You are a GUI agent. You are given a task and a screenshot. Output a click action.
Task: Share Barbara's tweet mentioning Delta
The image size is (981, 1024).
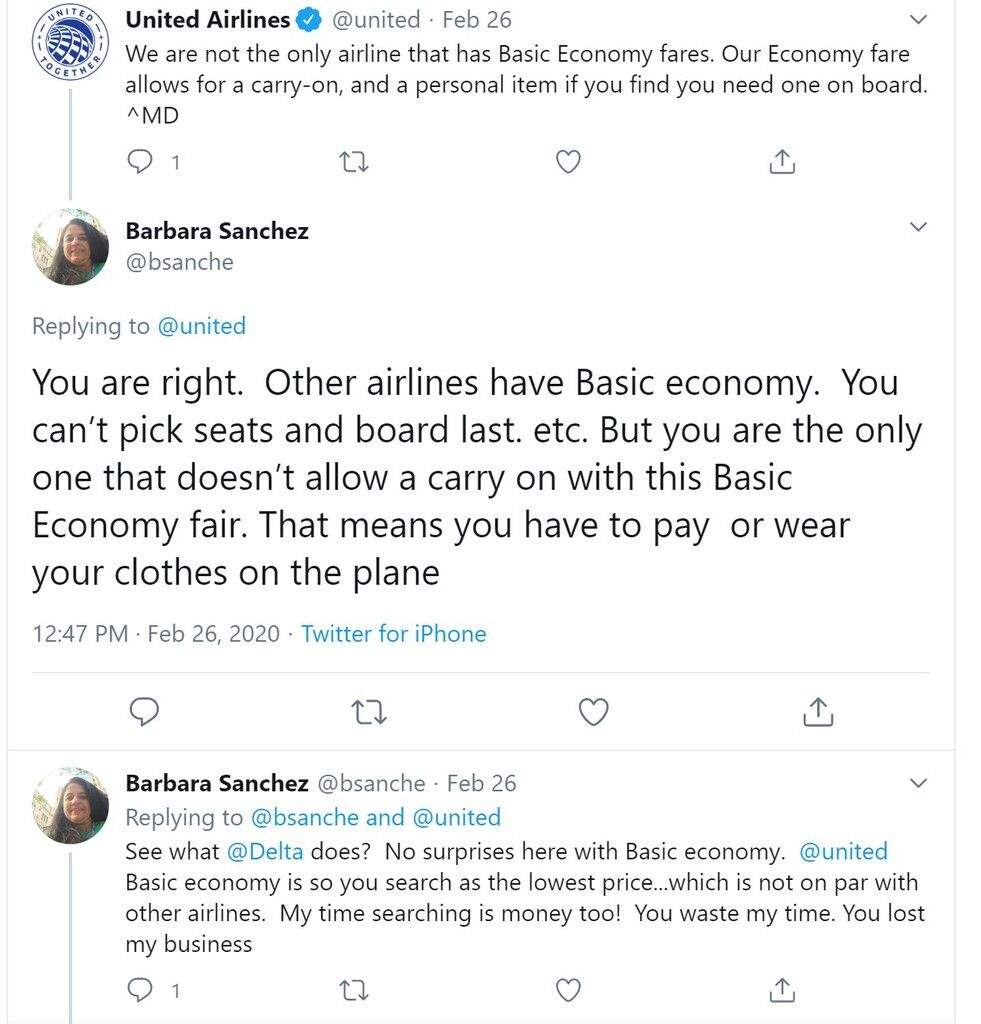click(x=782, y=990)
